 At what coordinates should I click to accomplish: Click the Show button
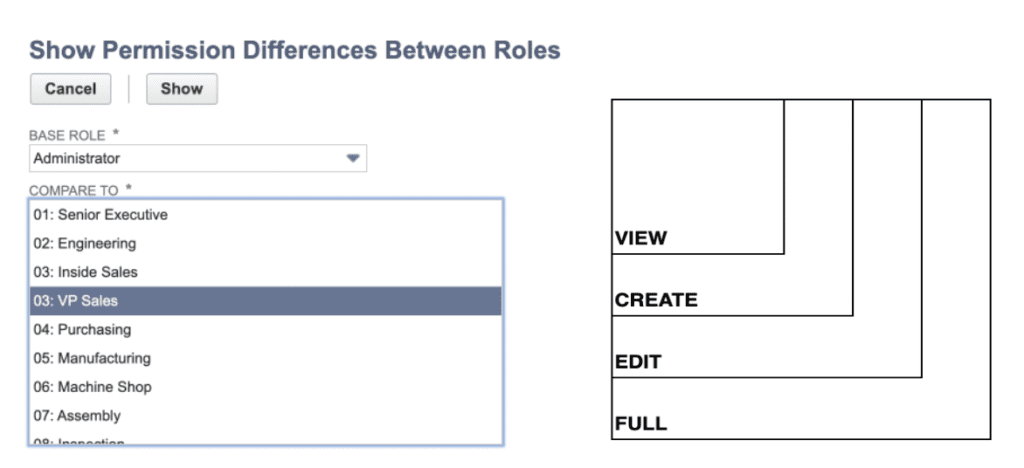(x=181, y=88)
